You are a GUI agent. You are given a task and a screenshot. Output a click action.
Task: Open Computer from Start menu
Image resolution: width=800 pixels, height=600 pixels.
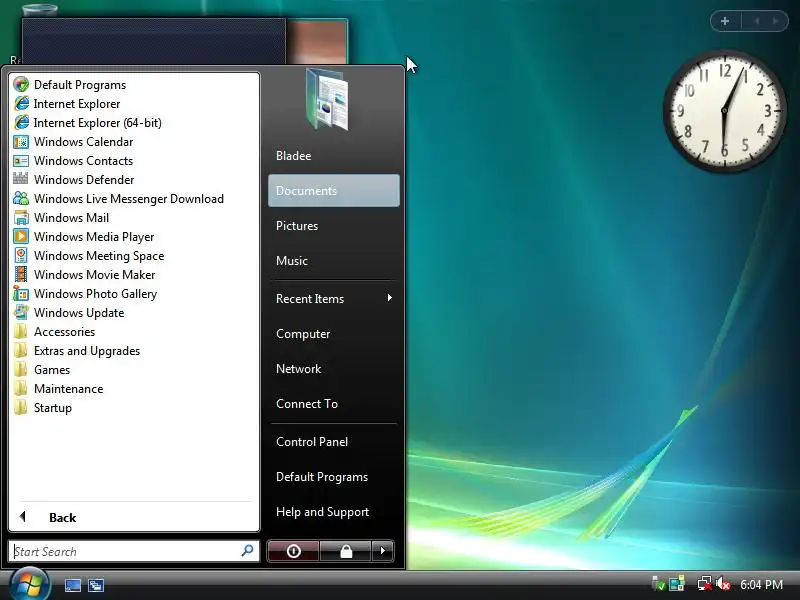[334, 334]
